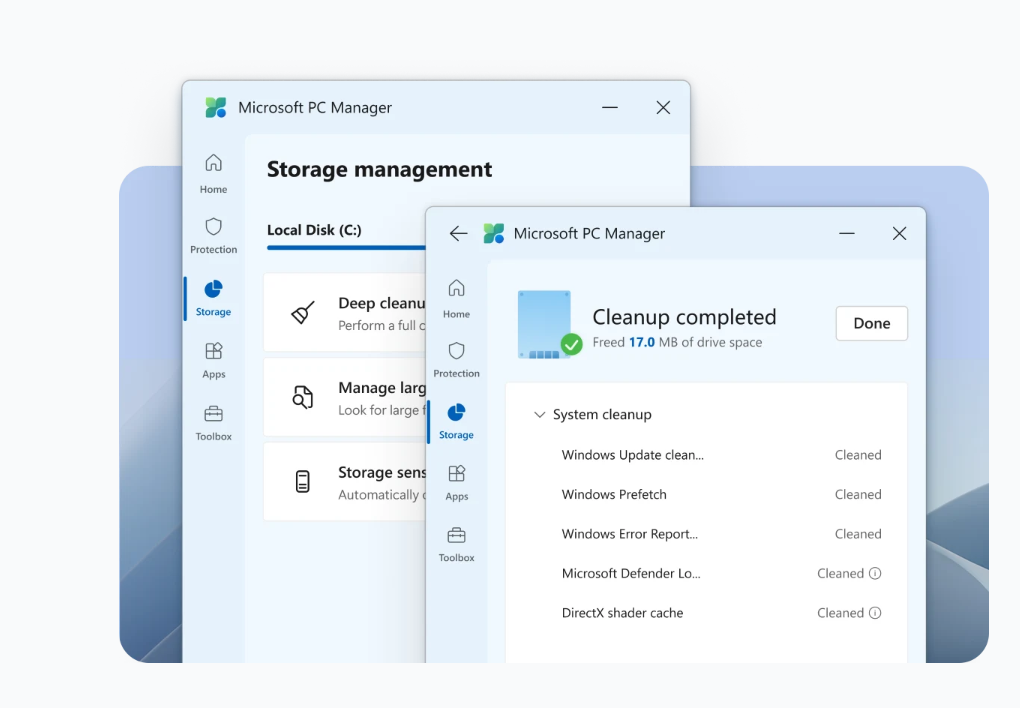
Task: Click the front window Microsoft PC Manager title
Action: point(589,234)
